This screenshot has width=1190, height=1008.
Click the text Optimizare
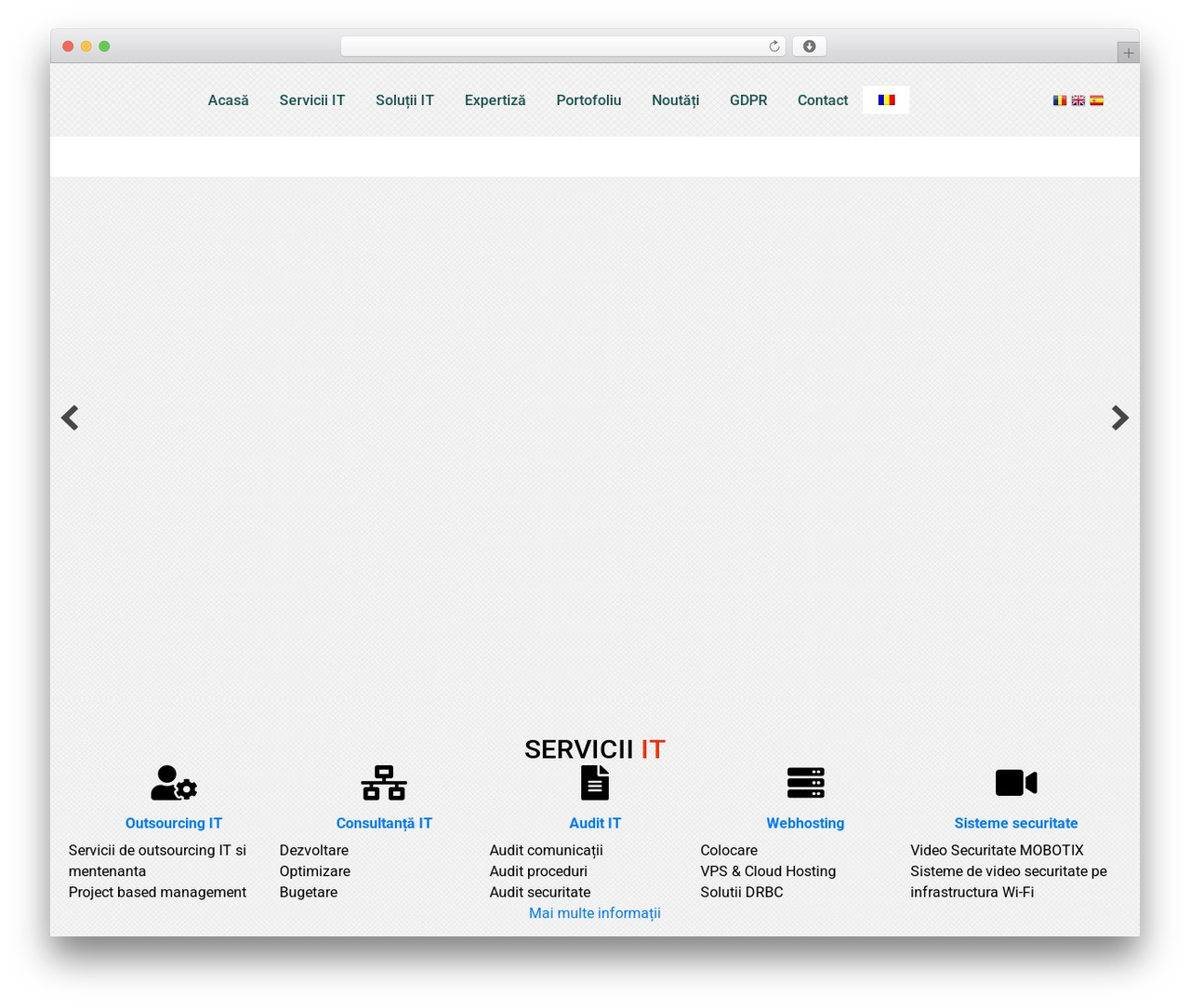(315, 871)
